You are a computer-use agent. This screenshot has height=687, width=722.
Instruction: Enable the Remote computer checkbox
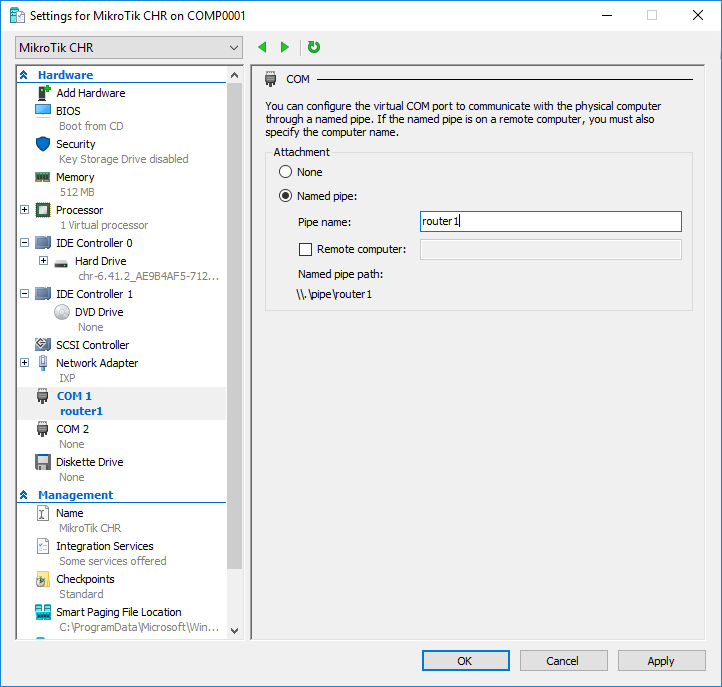click(x=306, y=249)
